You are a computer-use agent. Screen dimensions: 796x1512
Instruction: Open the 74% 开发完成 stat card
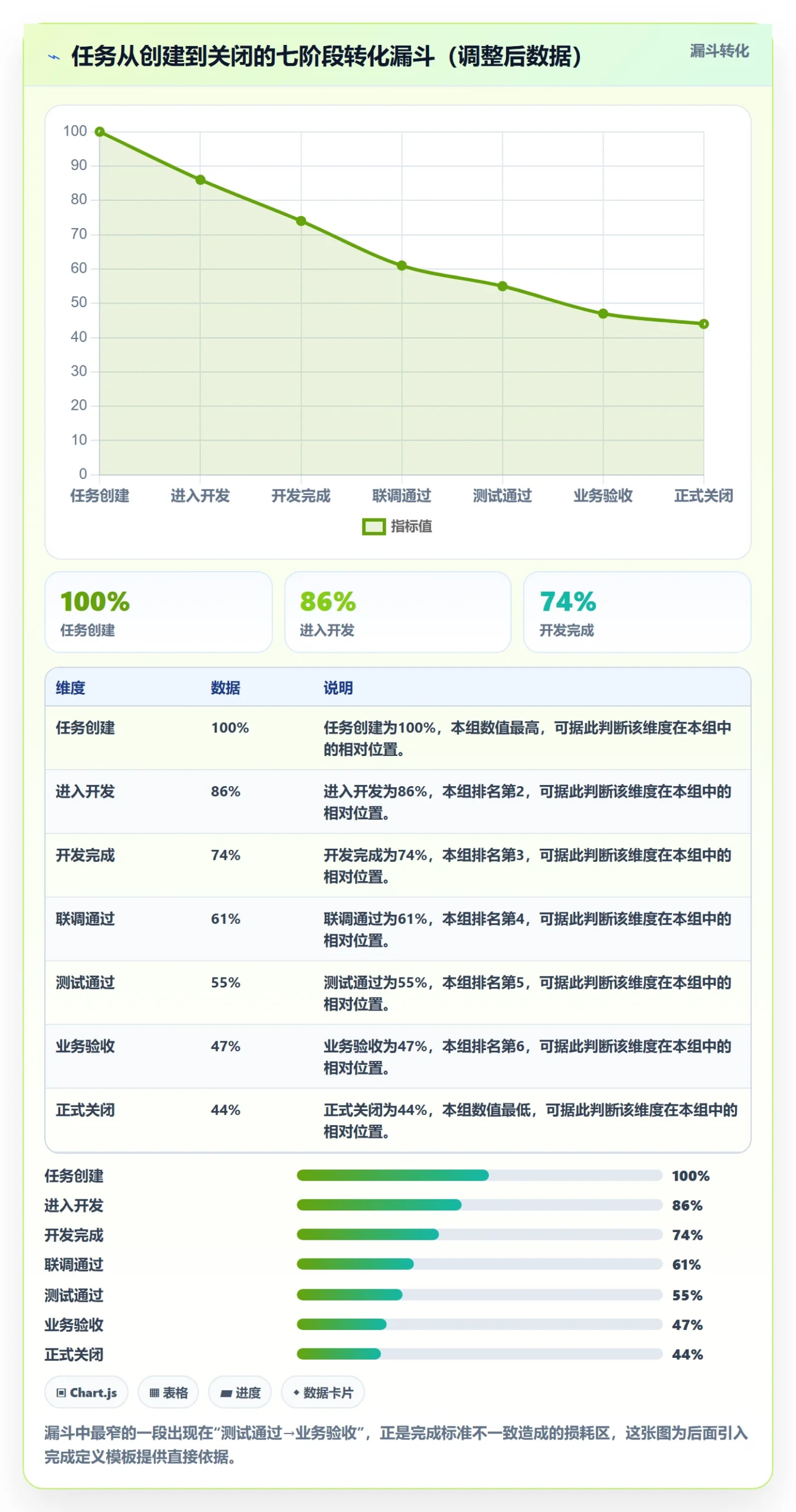click(x=637, y=612)
